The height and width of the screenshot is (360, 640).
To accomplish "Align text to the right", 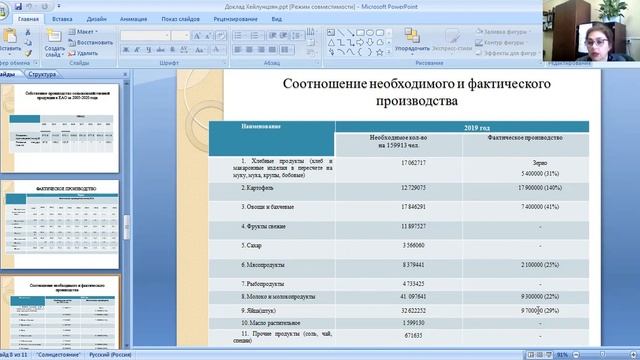I will pos(261,50).
